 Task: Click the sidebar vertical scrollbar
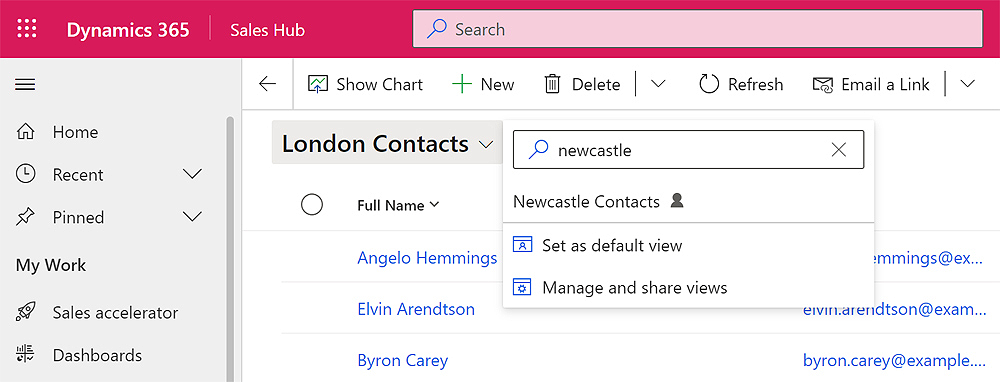(x=230, y=249)
